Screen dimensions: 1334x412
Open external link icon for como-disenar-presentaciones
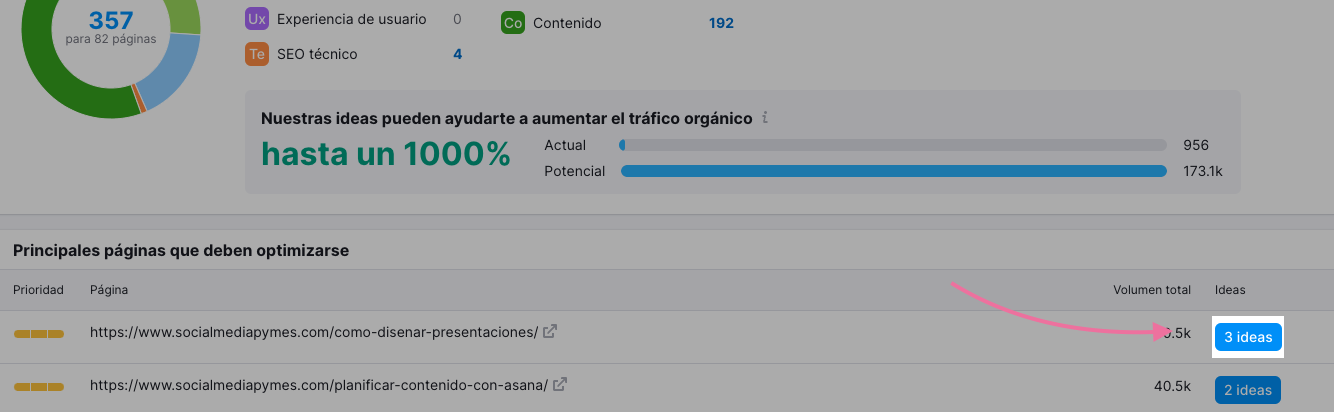[549, 331]
